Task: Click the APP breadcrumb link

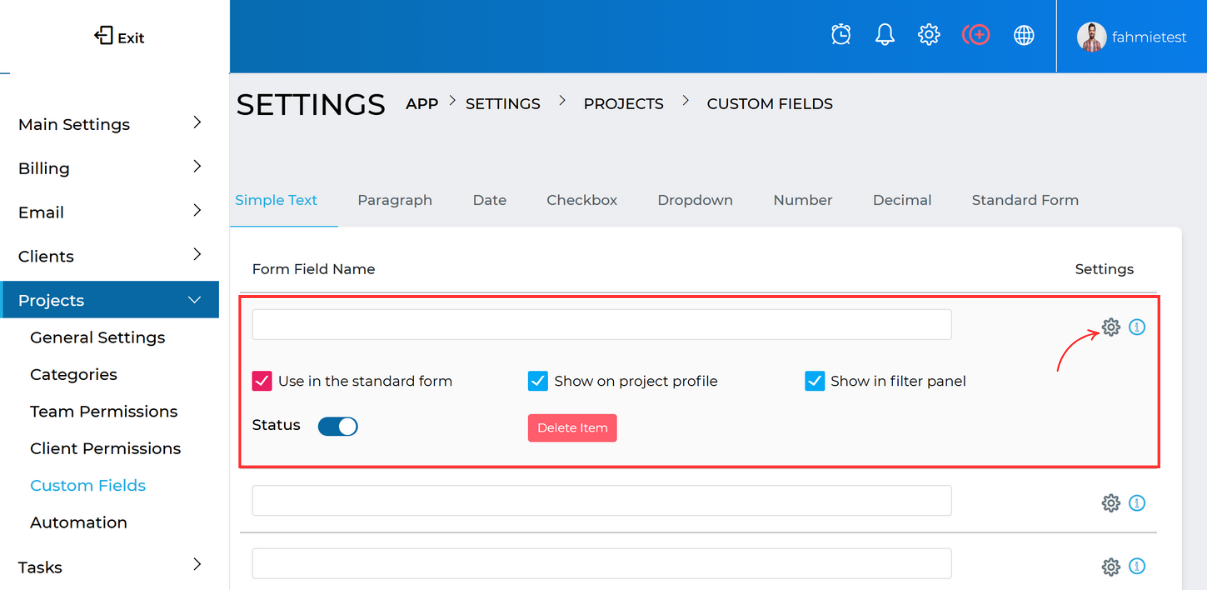Action: click(x=422, y=103)
